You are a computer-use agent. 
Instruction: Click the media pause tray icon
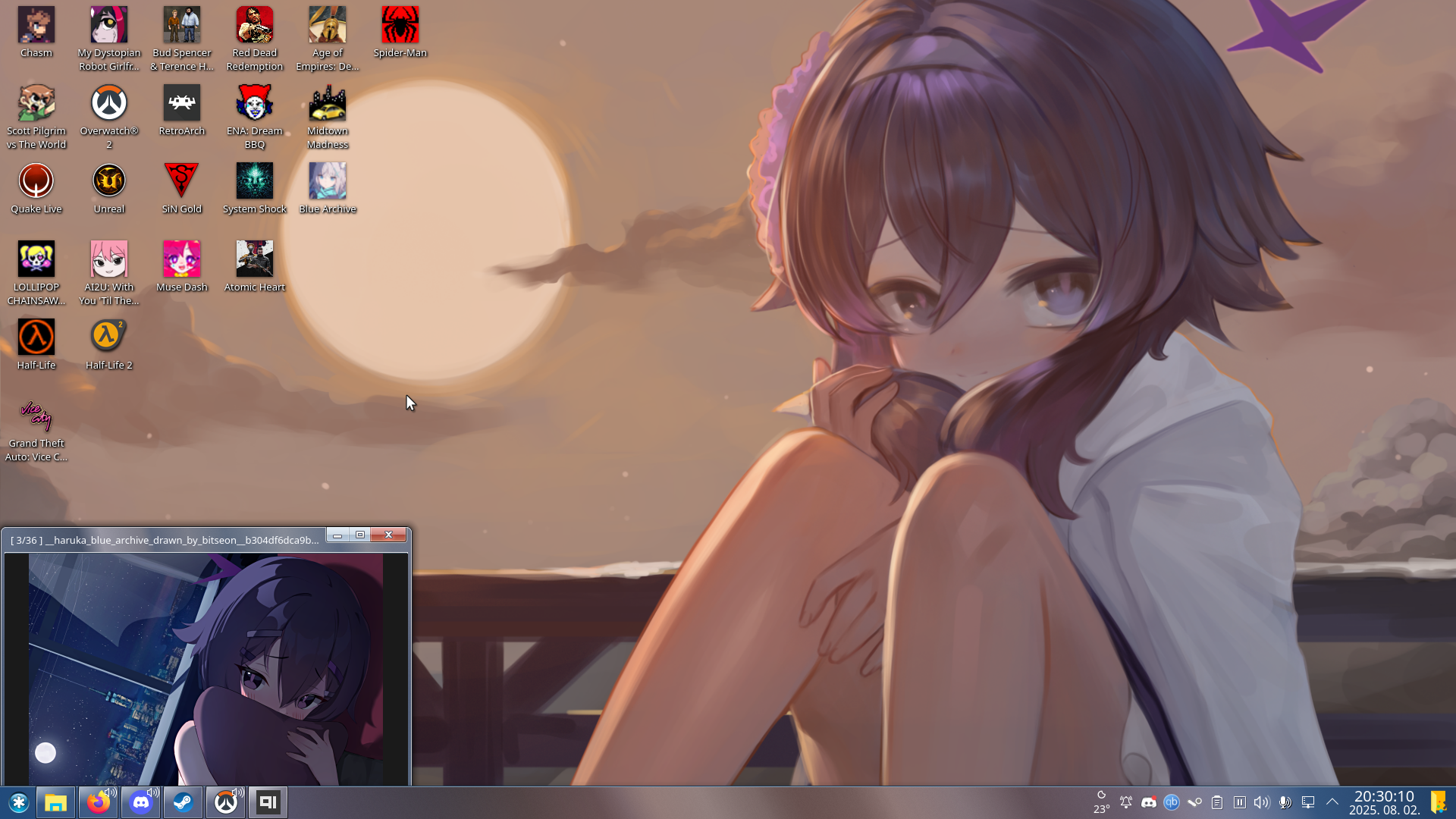click(x=1240, y=802)
